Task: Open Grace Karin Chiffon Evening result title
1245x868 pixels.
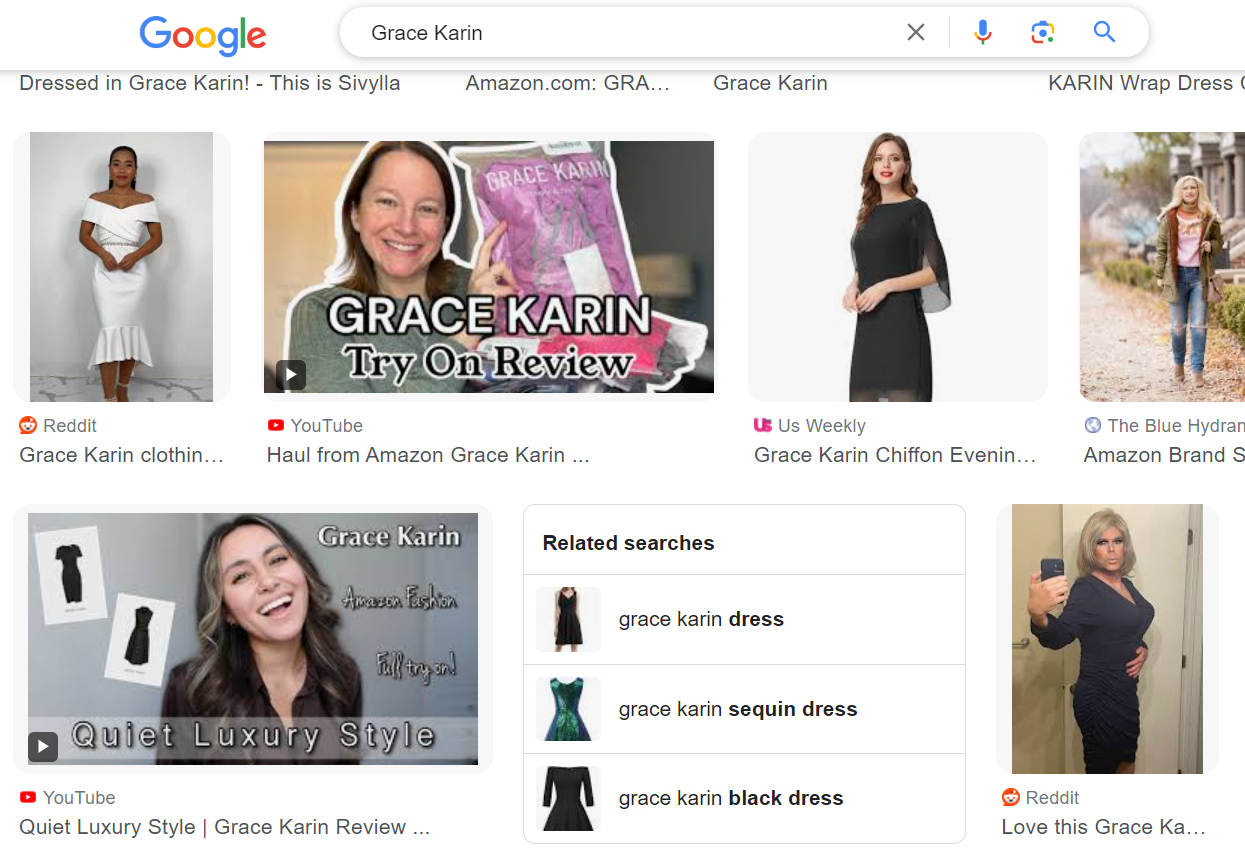Action: click(894, 455)
